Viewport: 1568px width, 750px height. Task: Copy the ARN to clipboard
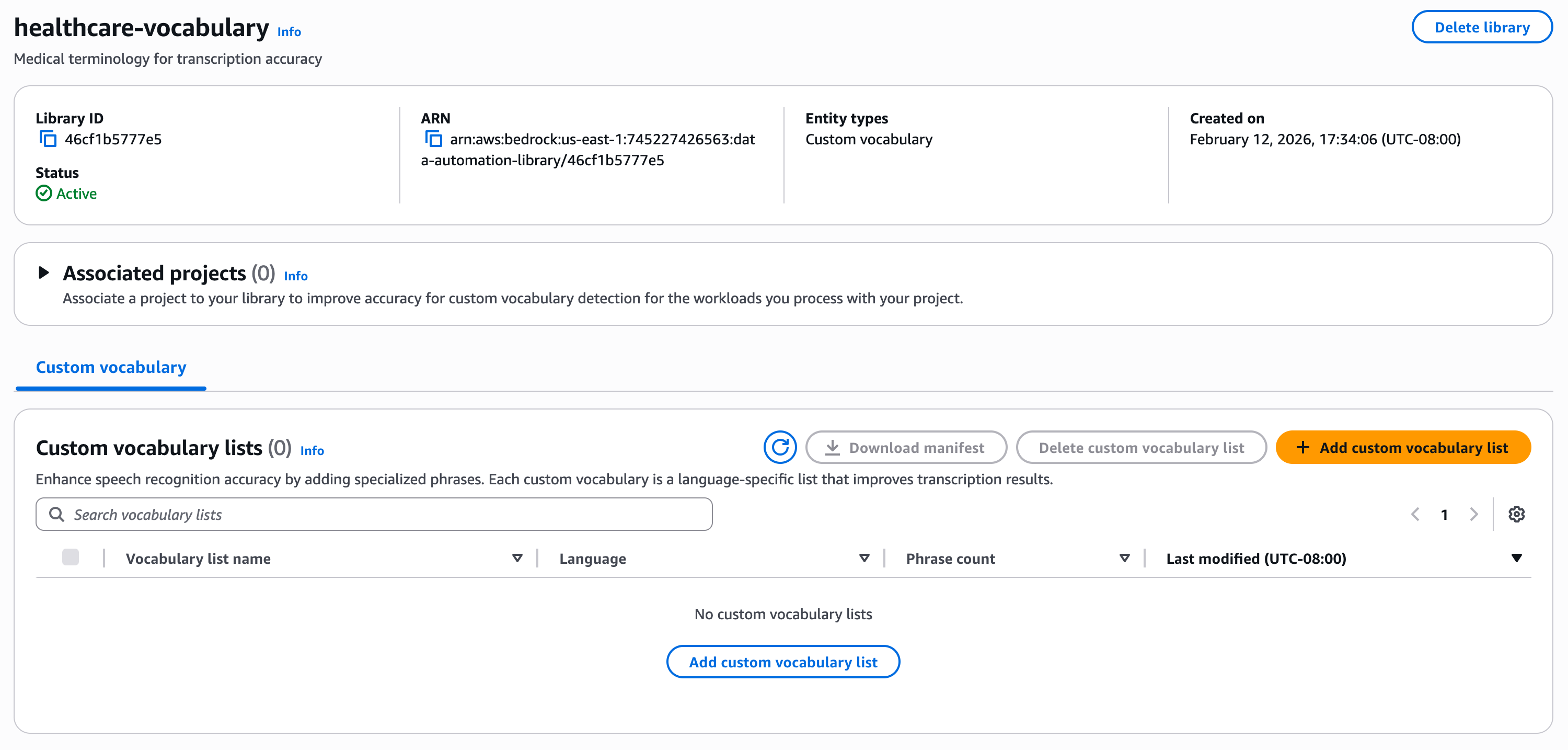click(x=433, y=140)
